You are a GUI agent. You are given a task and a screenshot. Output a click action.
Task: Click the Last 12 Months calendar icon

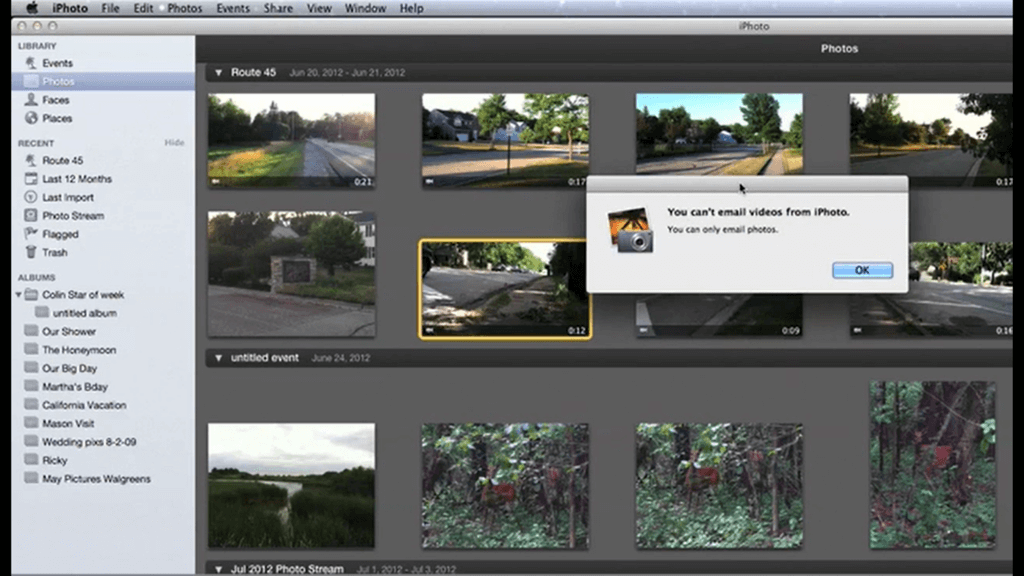coord(31,179)
